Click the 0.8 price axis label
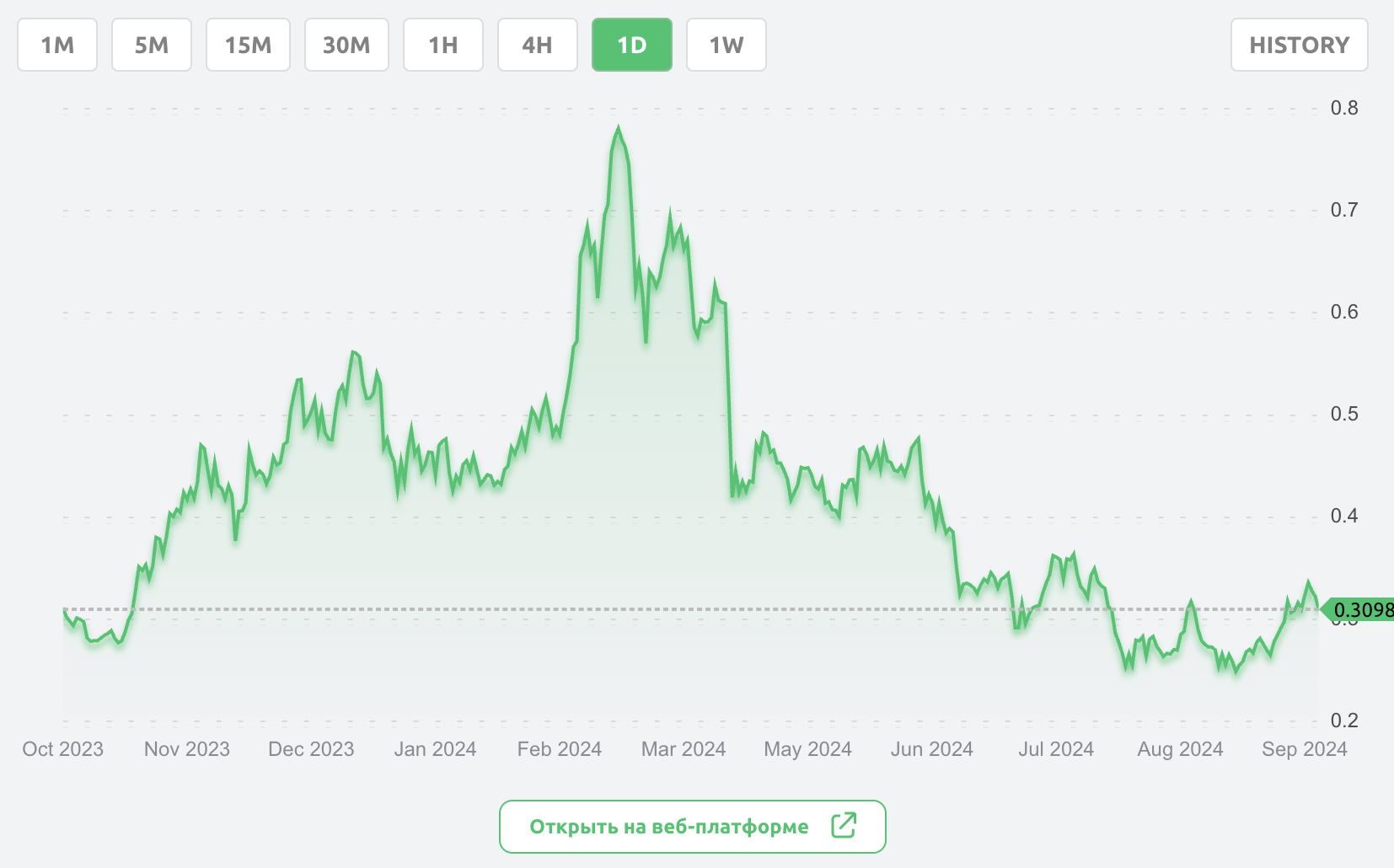Viewport: 1394px width, 868px height. point(1344,108)
